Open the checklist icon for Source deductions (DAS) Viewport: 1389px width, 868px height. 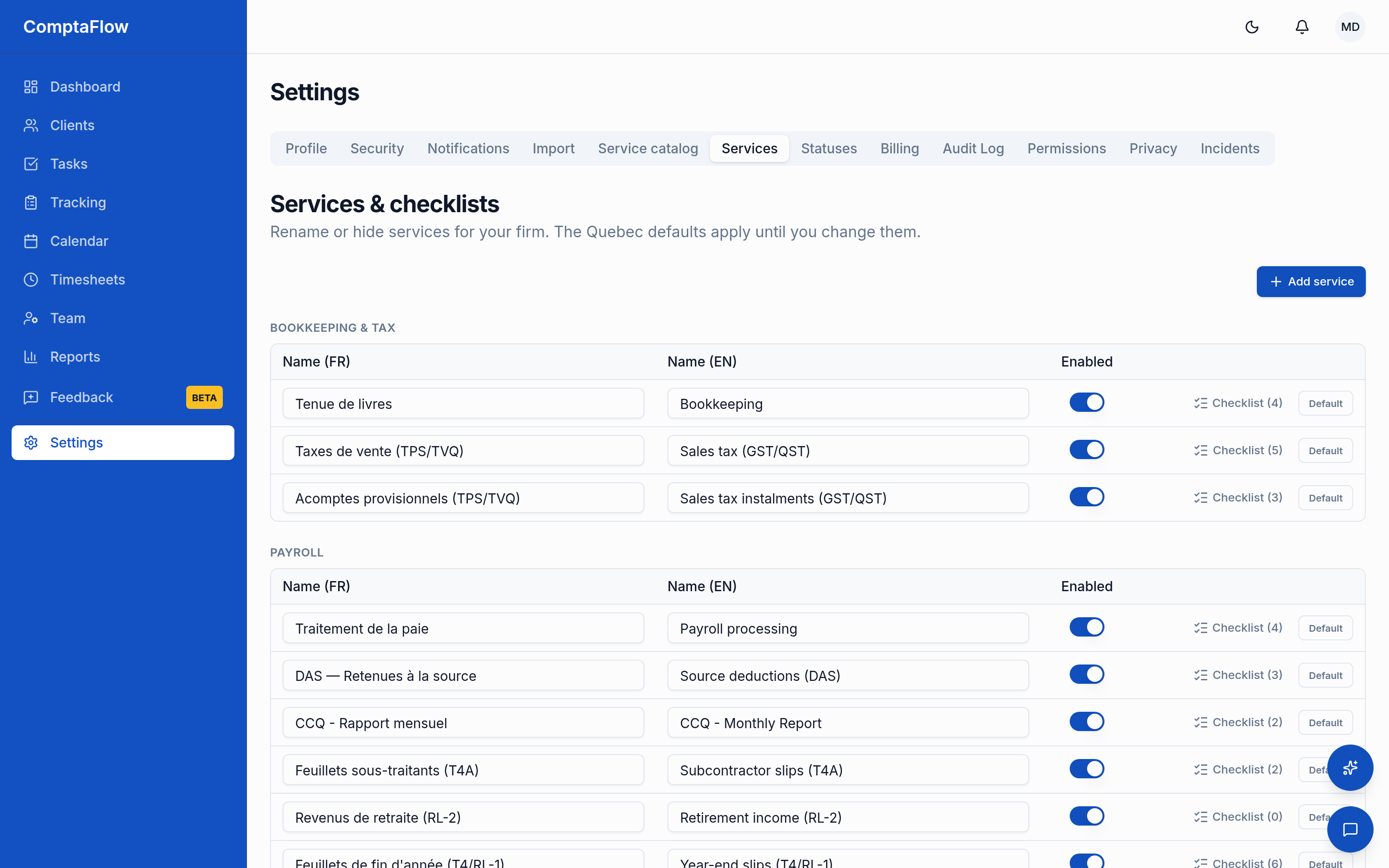tap(1201, 675)
